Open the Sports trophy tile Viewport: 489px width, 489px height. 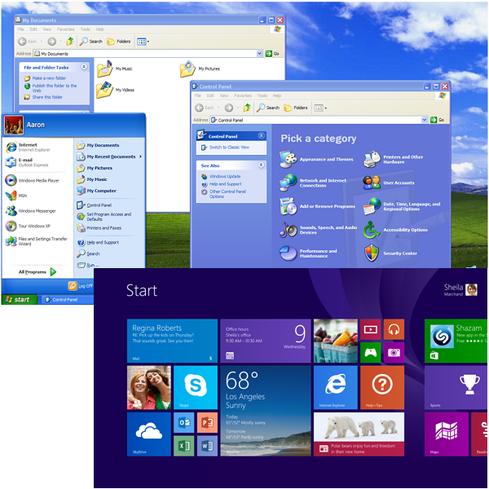456,387
